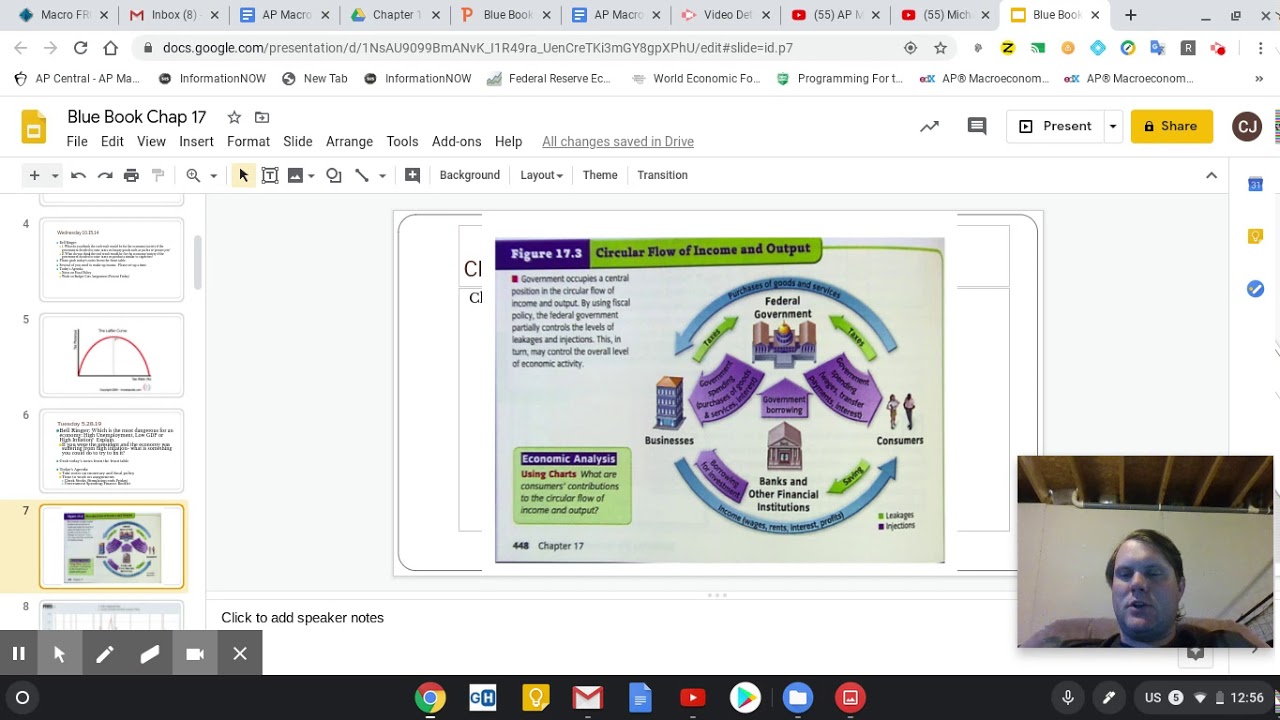Click the Present button
Image resolution: width=1280 pixels, height=720 pixels.
point(1055,126)
